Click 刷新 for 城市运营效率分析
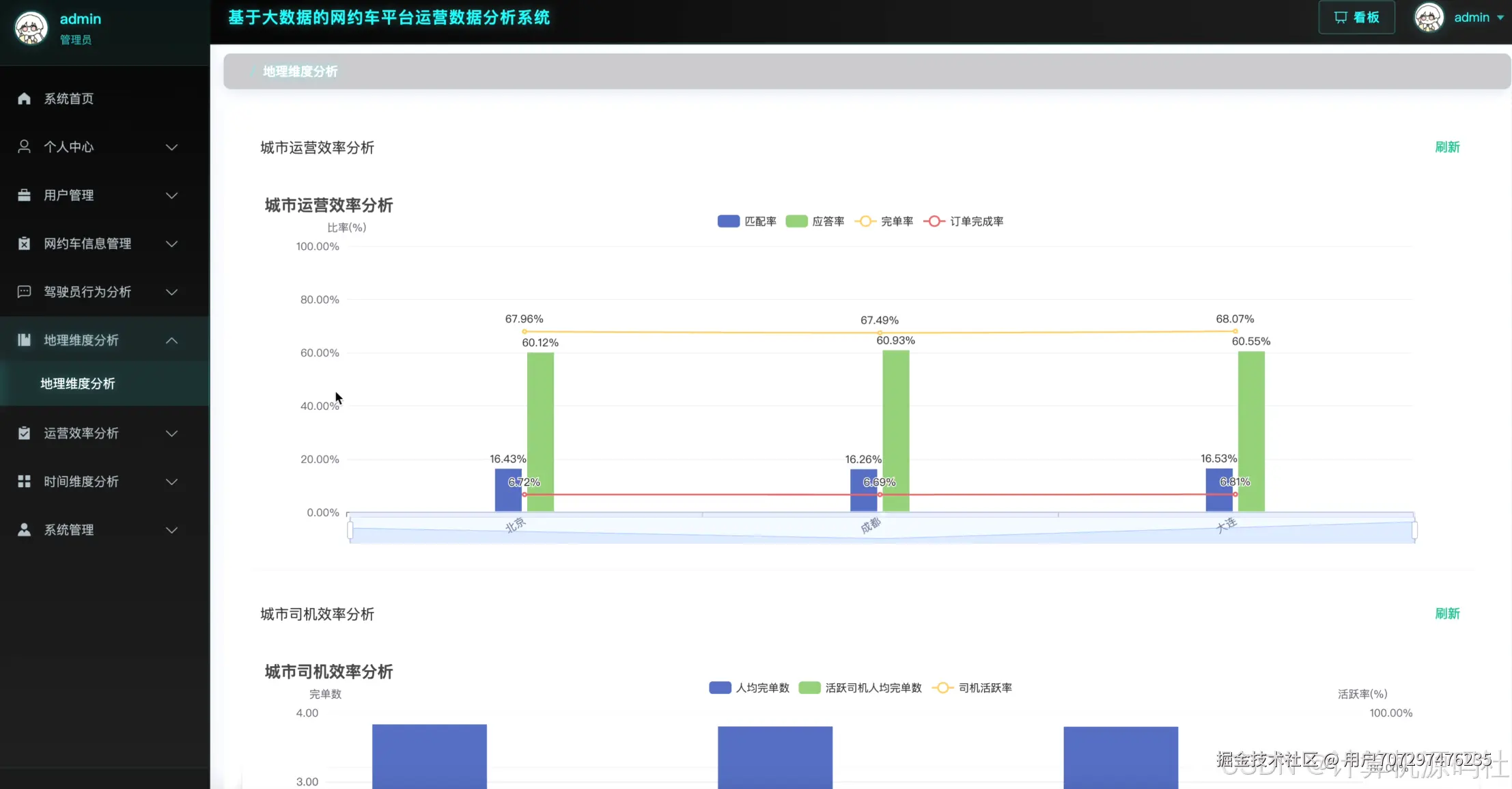The image size is (1512, 789). tap(1446, 148)
